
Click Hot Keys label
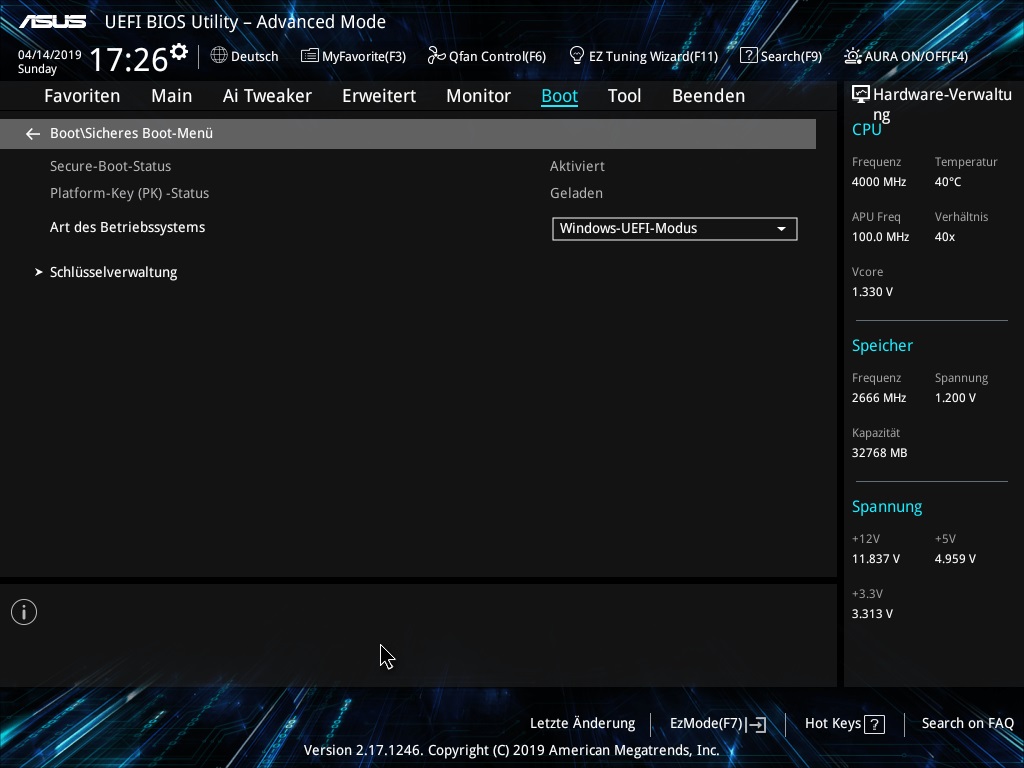(833, 724)
